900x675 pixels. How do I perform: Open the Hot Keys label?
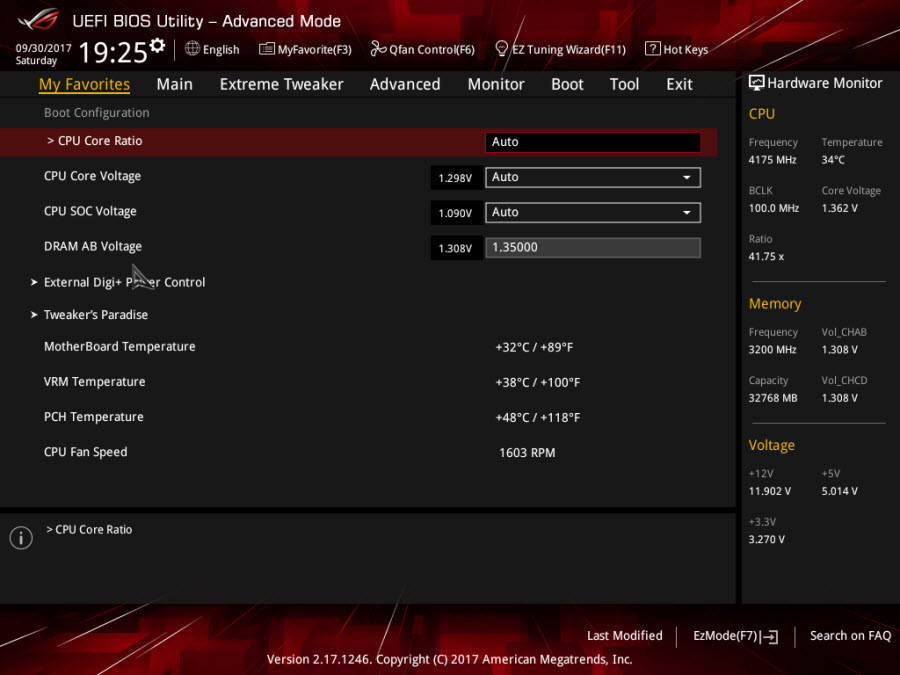685,49
